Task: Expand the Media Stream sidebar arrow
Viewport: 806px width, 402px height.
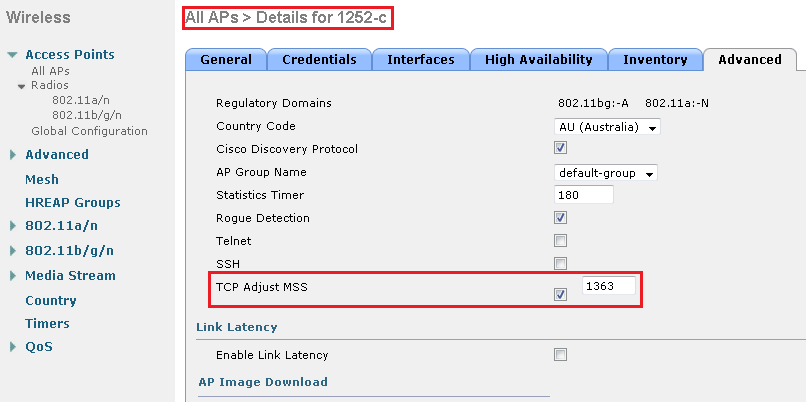Action: click(x=12, y=276)
